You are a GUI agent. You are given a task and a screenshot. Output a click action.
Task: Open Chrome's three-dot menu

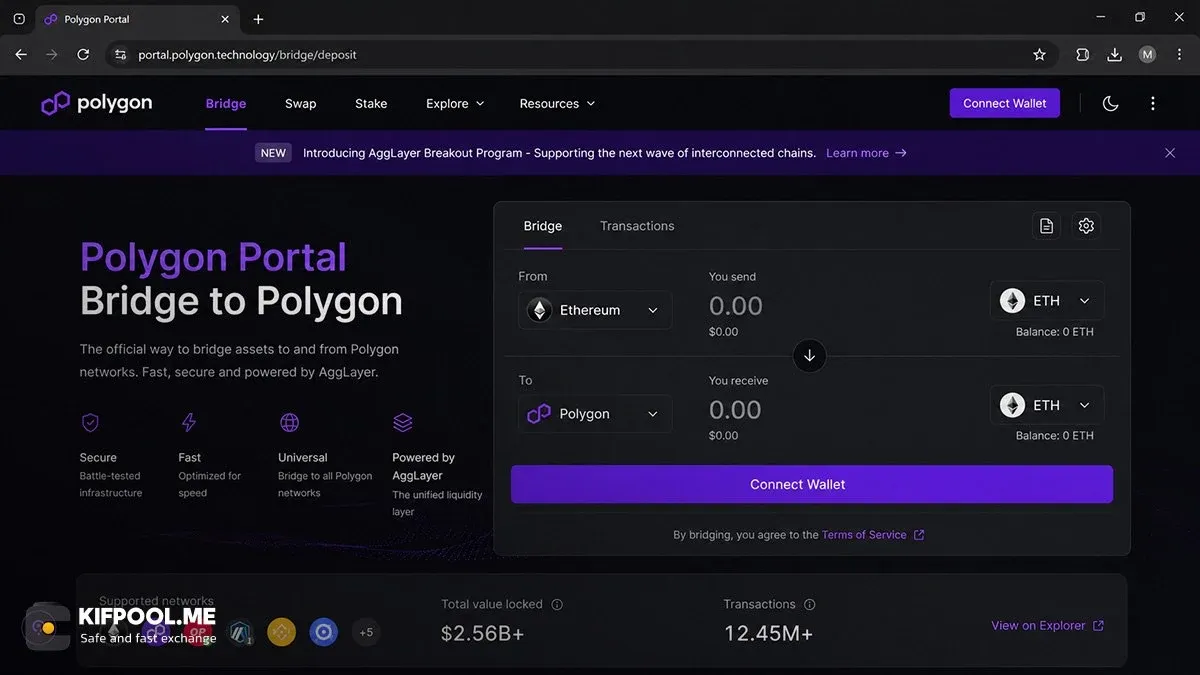coord(1179,55)
